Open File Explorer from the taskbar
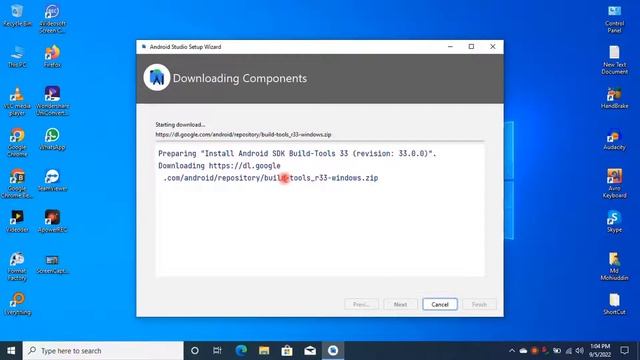 (264, 351)
